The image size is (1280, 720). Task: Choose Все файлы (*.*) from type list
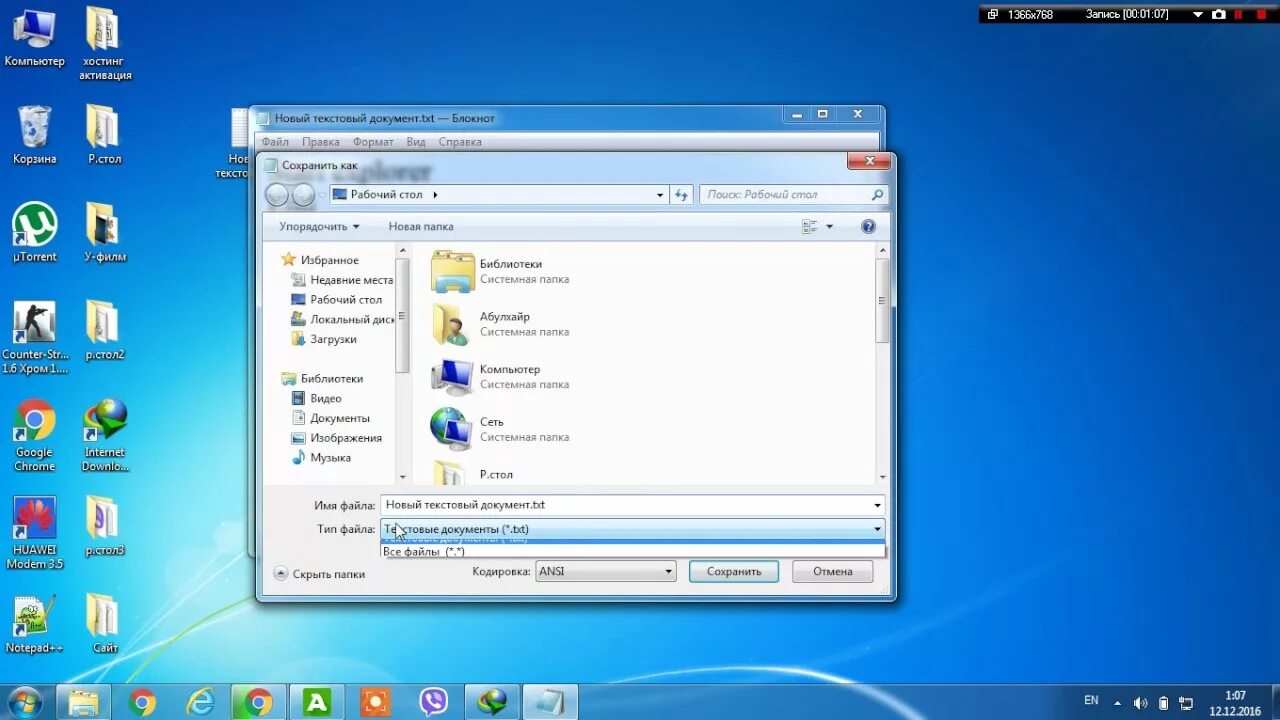pos(633,551)
